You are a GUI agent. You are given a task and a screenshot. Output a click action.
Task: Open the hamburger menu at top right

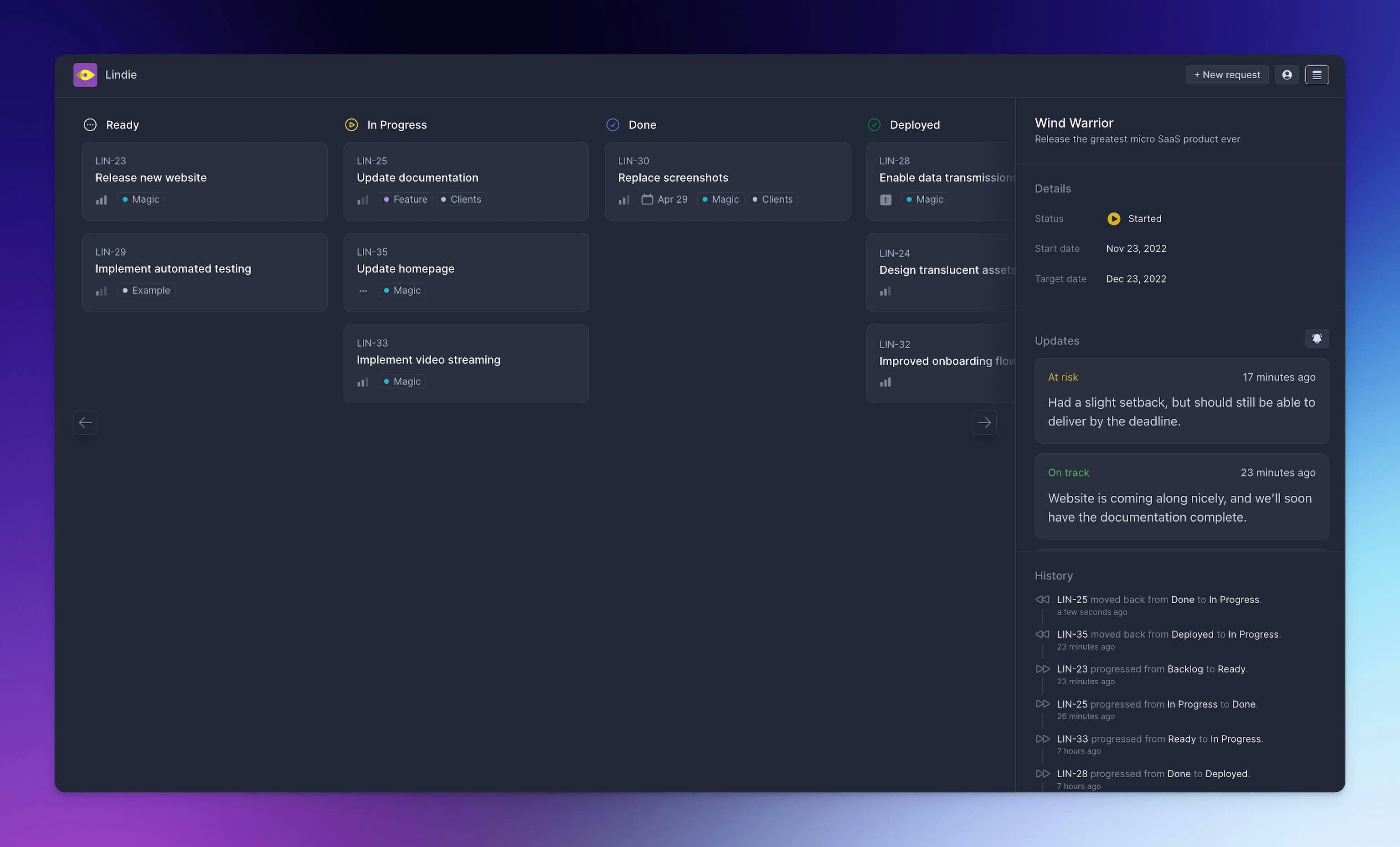(1318, 74)
